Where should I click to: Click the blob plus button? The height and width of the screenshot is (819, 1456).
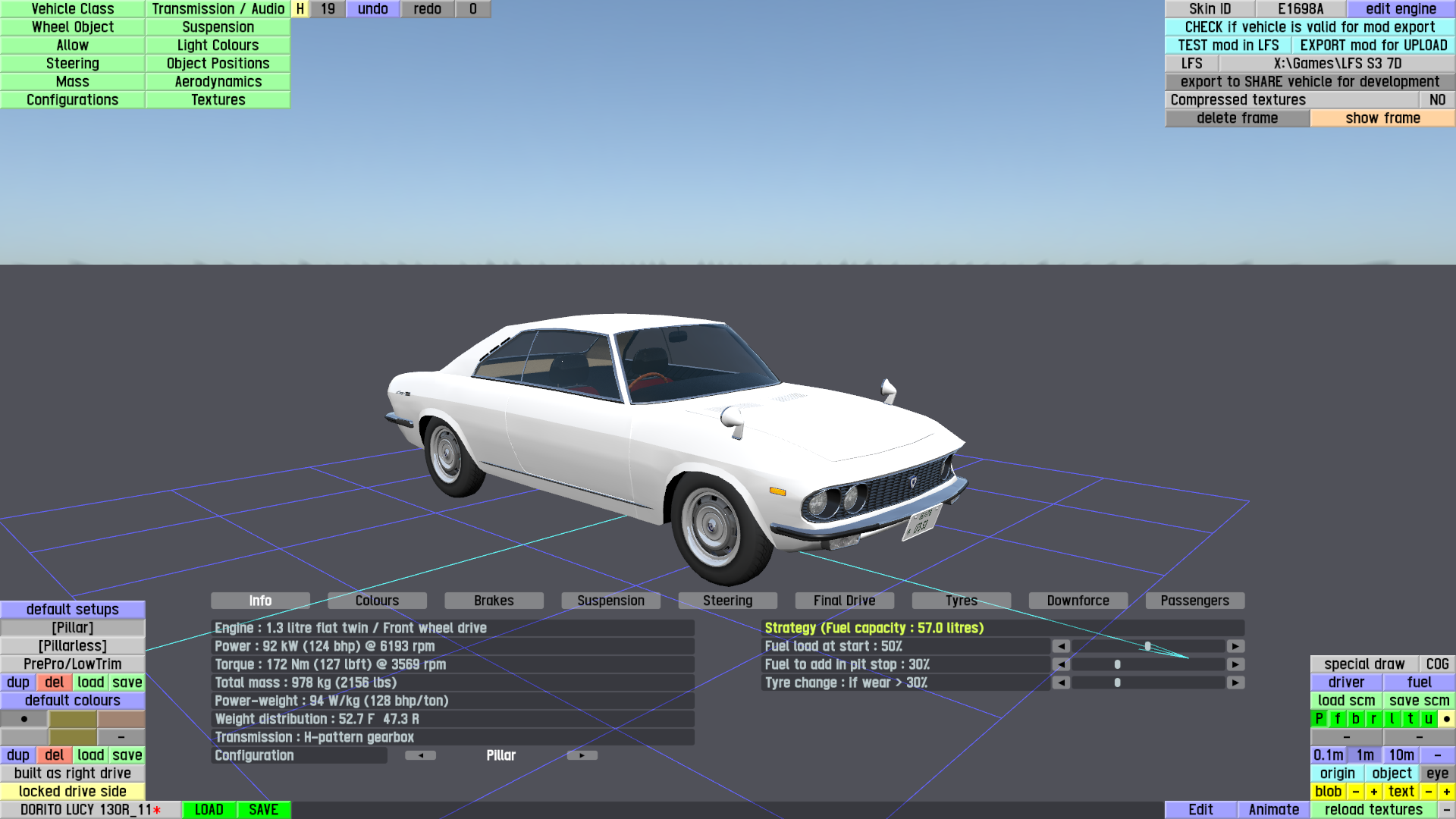(x=1373, y=792)
